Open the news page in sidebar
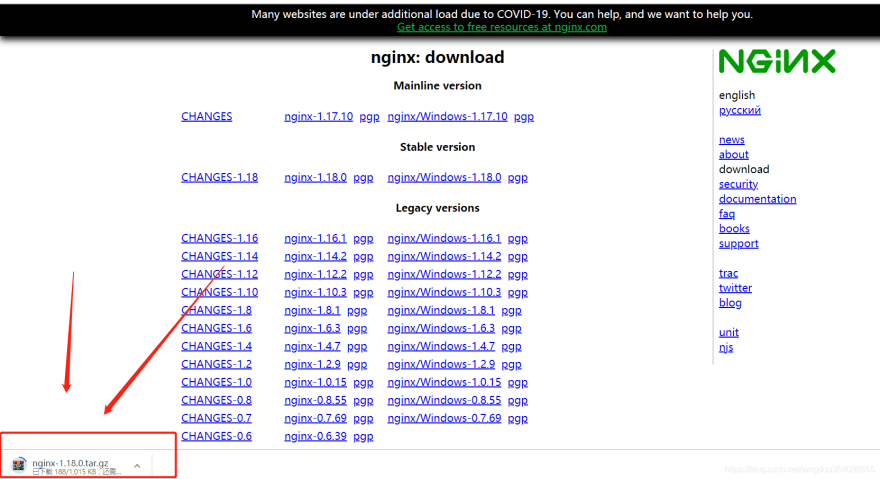This screenshot has width=880, height=479. pyautogui.click(x=732, y=139)
